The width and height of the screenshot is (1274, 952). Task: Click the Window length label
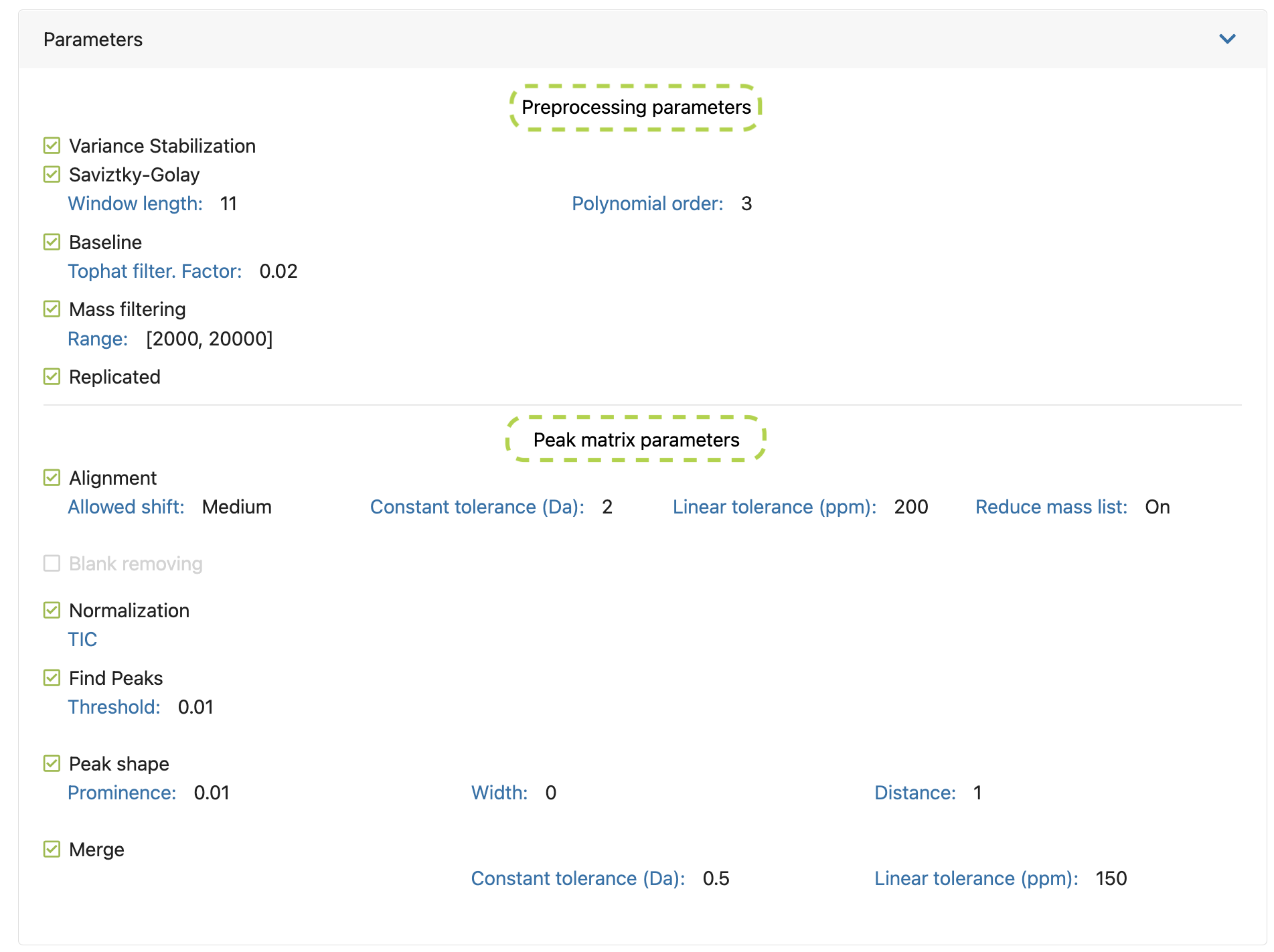pyautogui.click(x=135, y=204)
